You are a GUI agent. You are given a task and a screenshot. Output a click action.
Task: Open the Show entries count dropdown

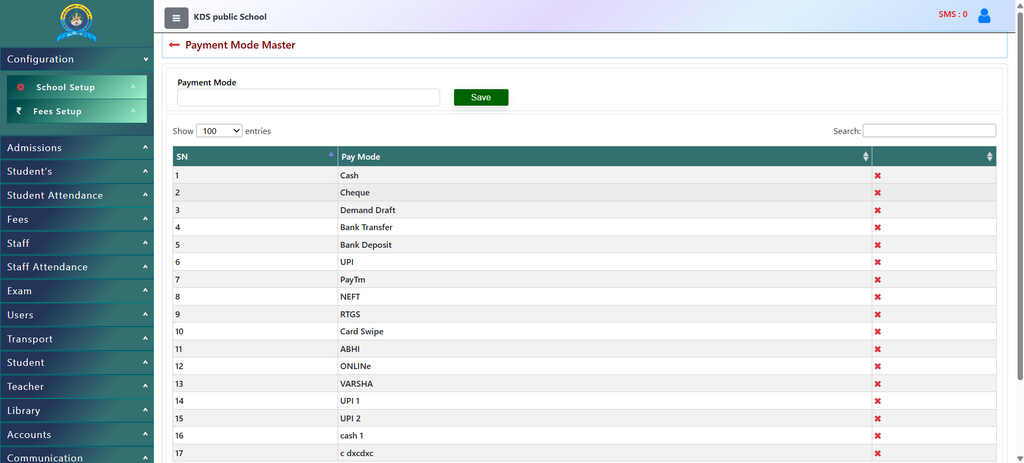[219, 131]
